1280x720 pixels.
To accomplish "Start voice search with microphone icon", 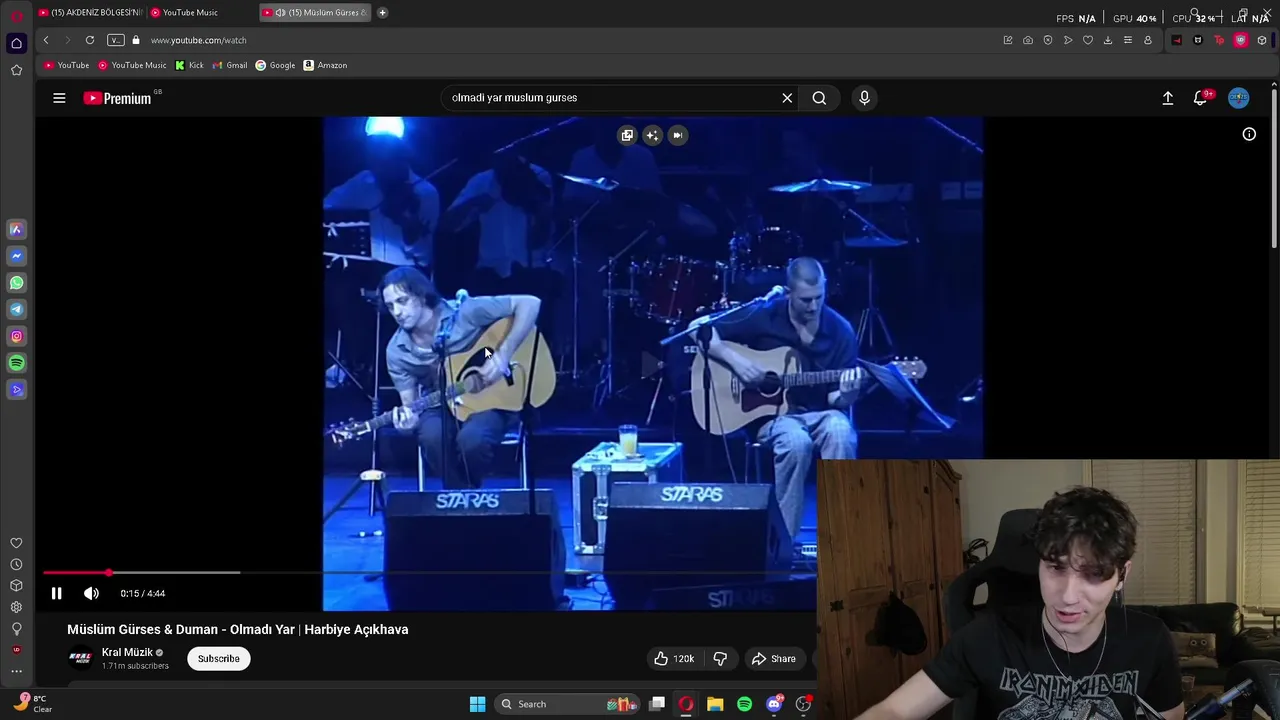I will pos(864,98).
